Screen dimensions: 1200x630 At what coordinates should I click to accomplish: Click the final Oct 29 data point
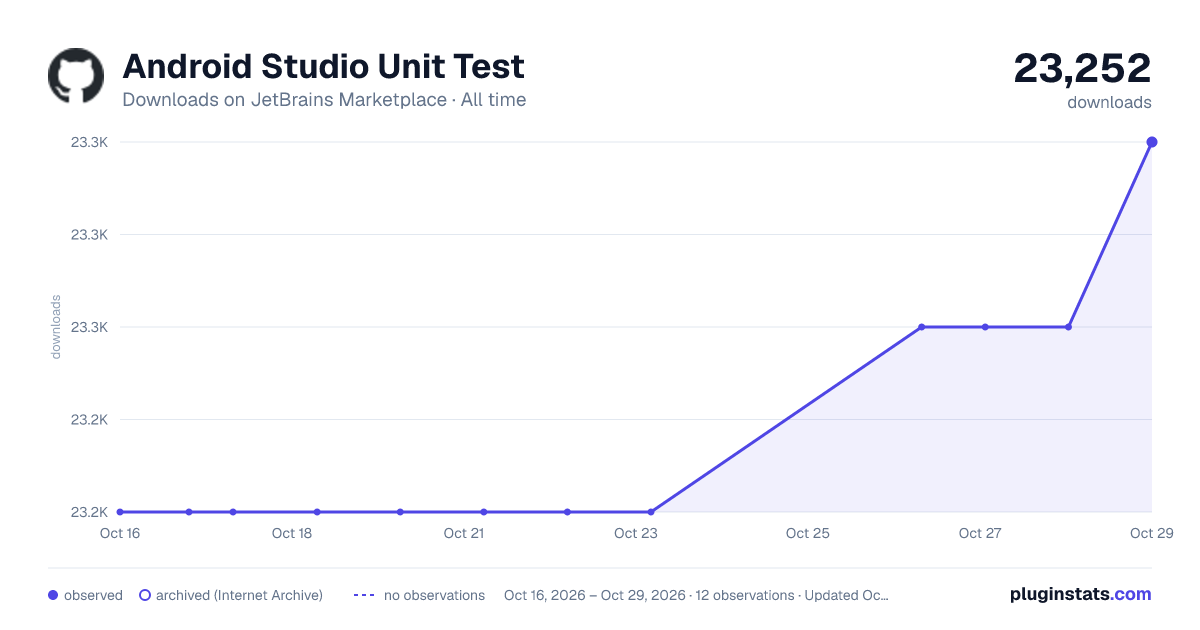point(1152,142)
